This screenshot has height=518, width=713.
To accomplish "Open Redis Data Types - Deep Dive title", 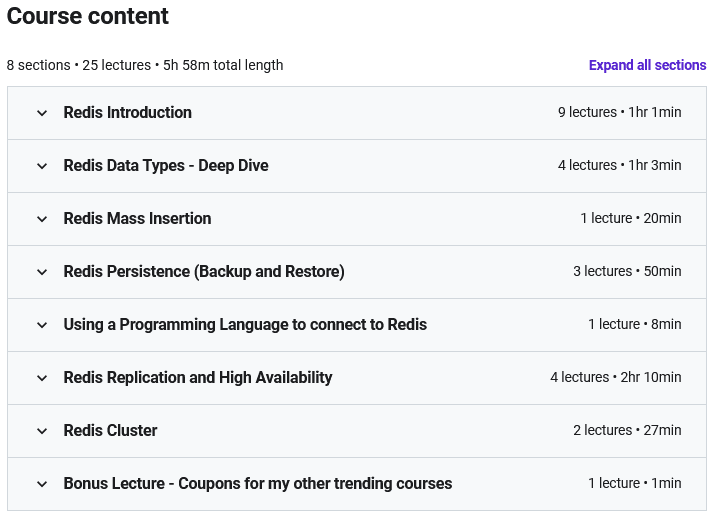I will coord(166,166).
